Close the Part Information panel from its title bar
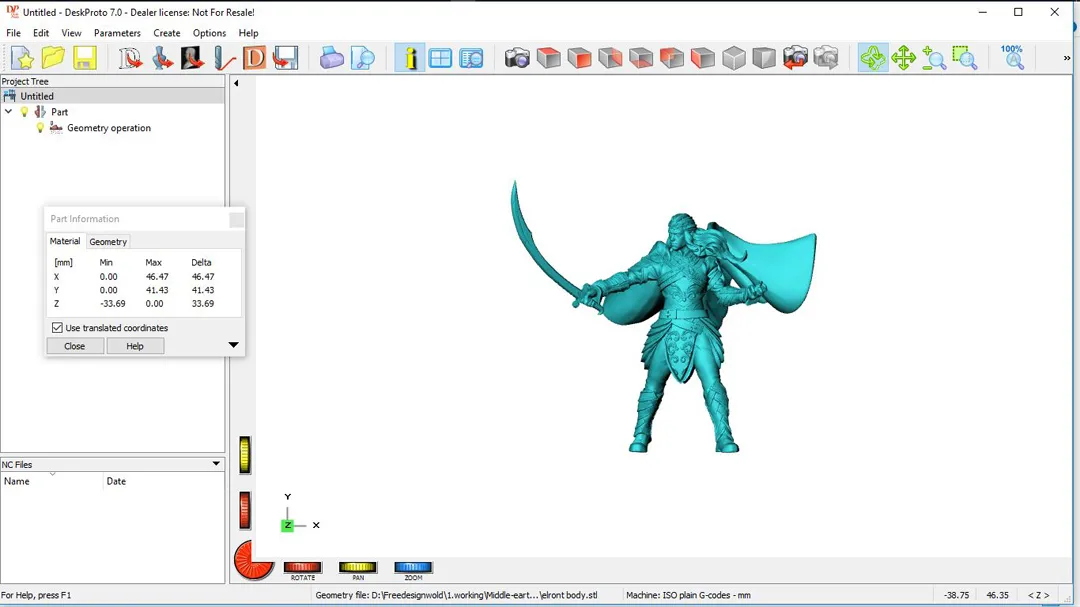Image resolution: width=1080 pixels, height=607 pixels. (x=236, y=219)
